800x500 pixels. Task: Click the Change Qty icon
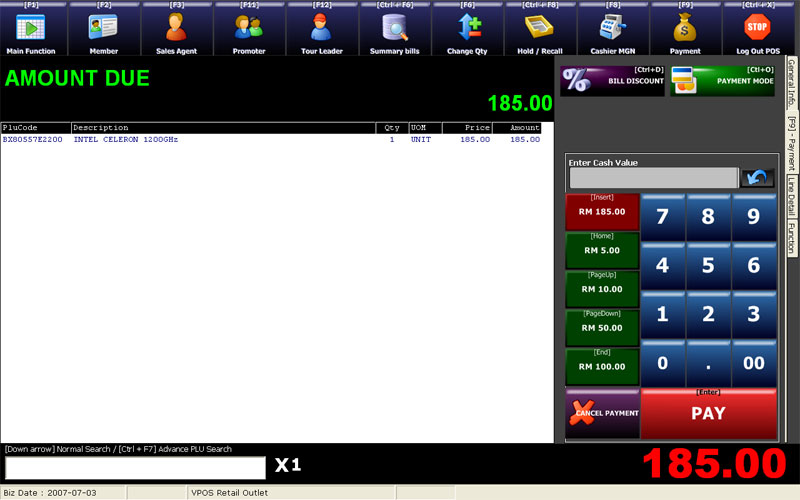click(468, 28)
